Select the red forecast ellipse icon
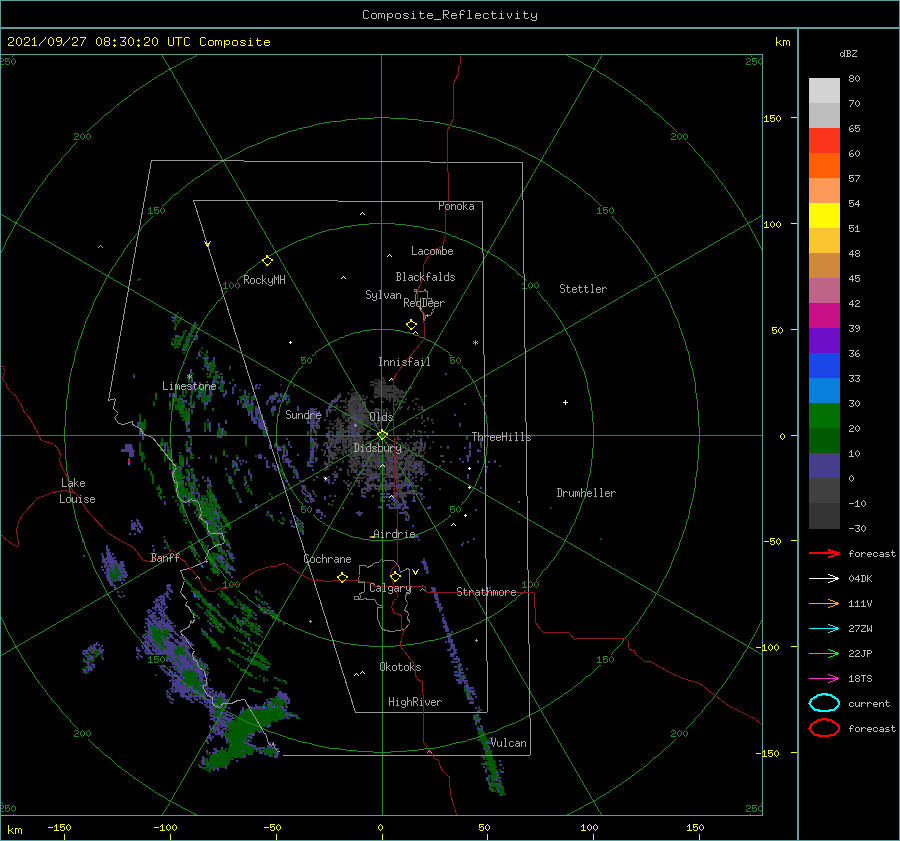 coord(824,728)
